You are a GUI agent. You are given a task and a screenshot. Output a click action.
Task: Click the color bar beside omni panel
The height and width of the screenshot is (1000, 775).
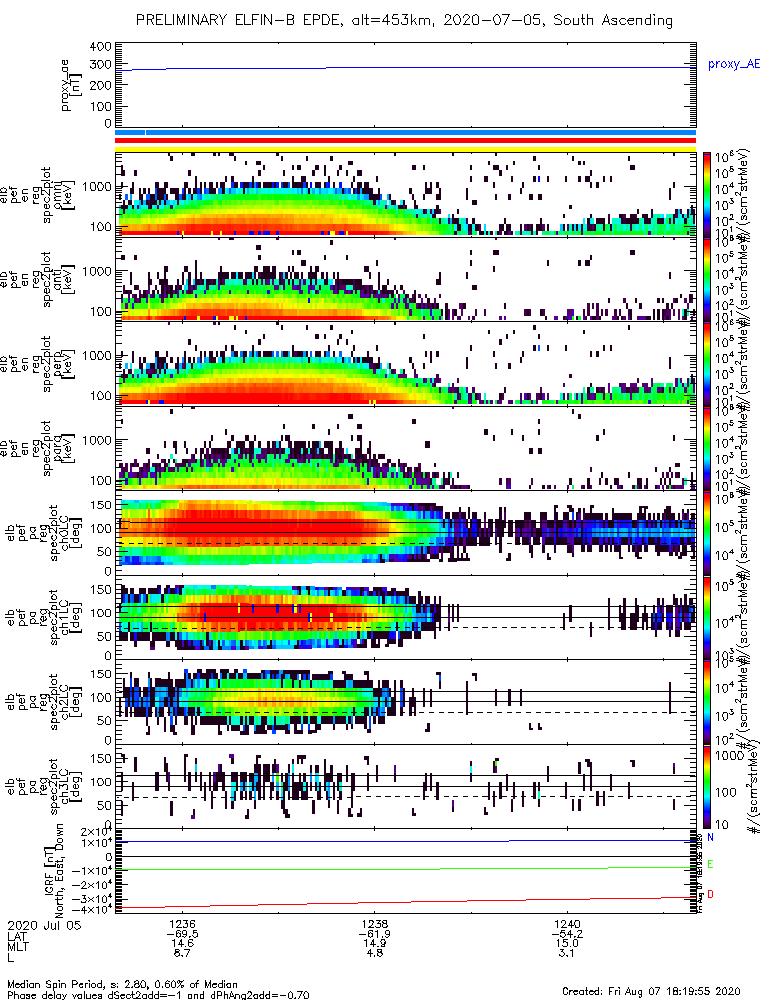(707, 195)
